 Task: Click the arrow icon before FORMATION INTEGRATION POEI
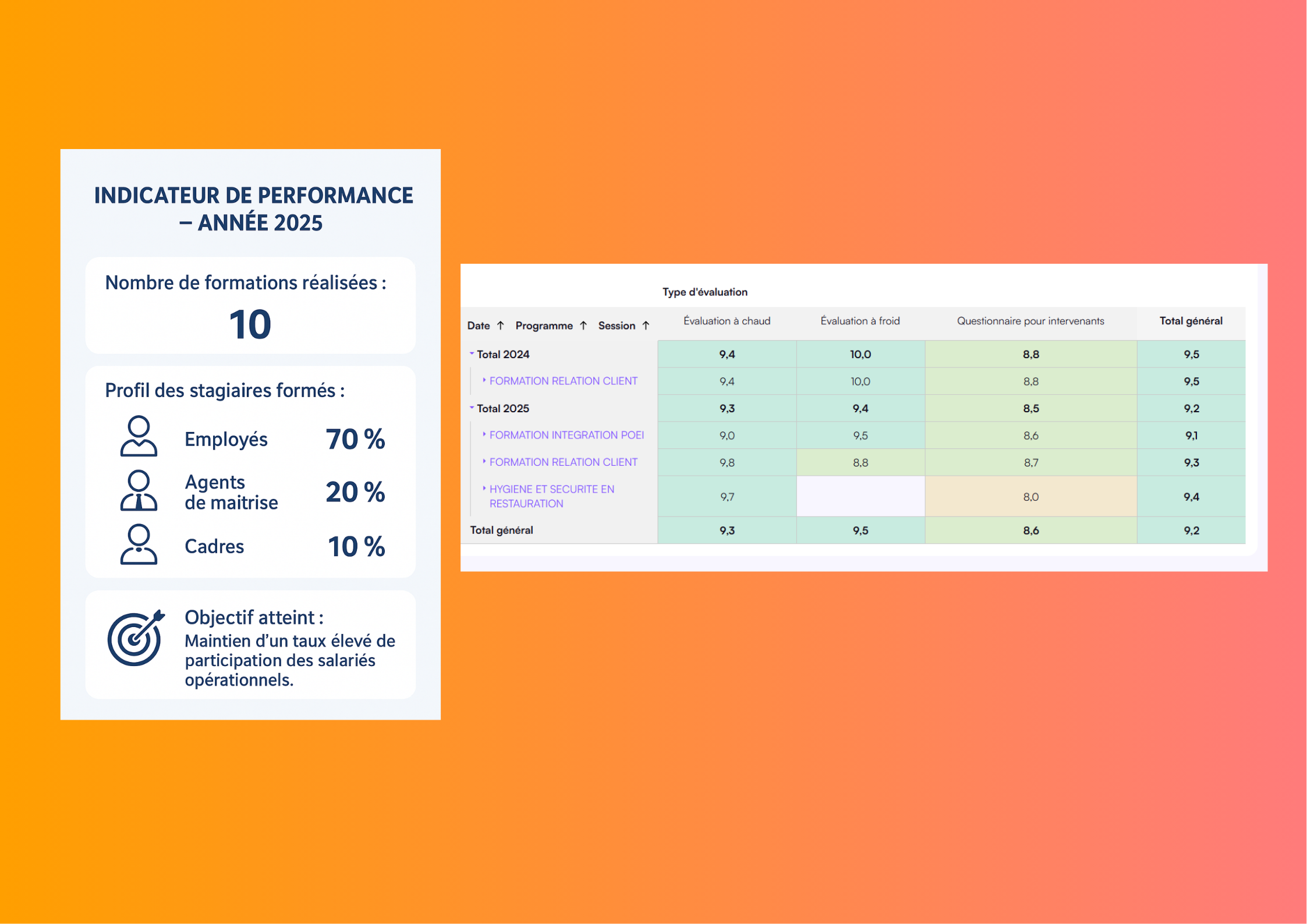(x=484, y=434)
